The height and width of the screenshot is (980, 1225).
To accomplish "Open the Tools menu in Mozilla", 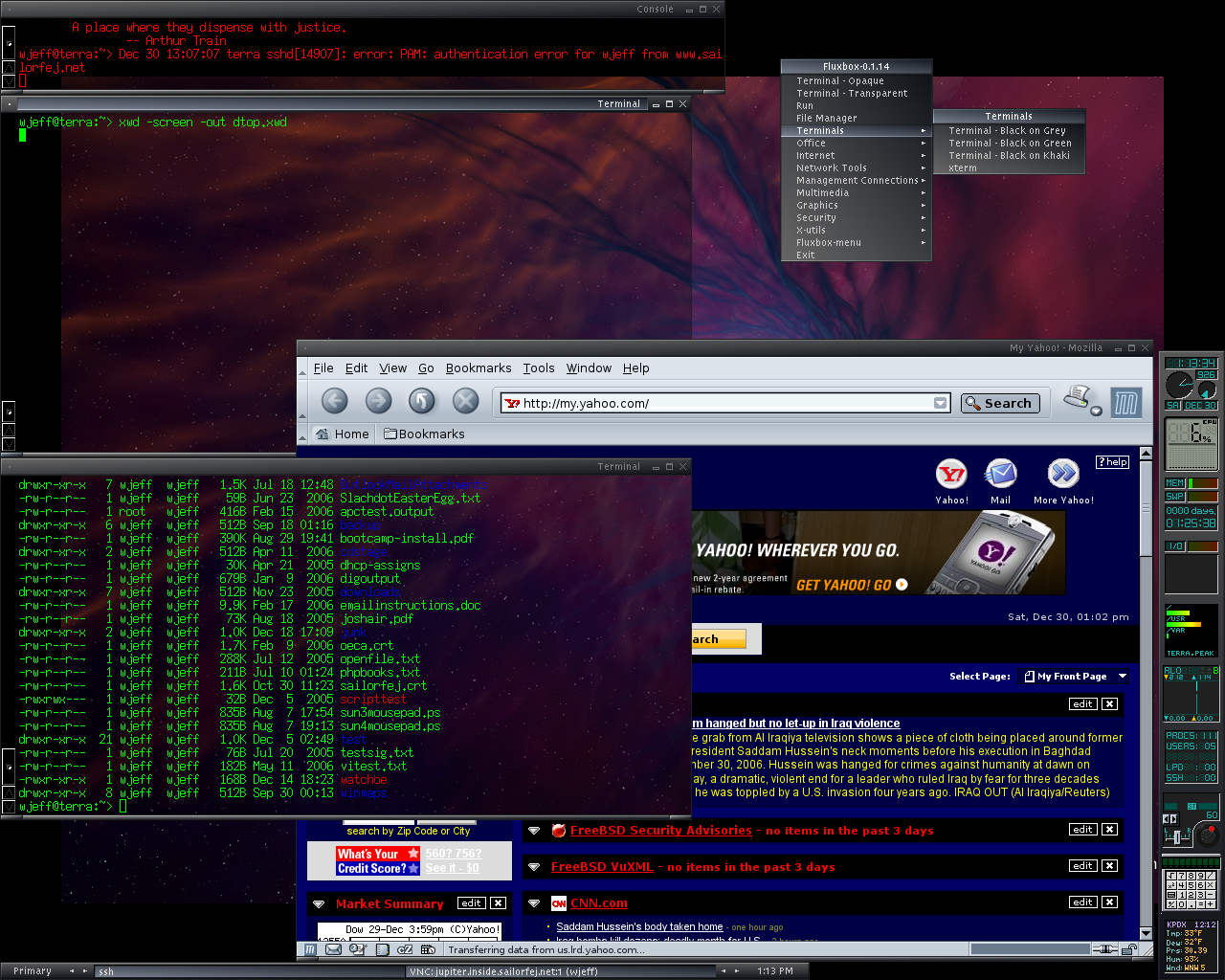I will point(539,368).
